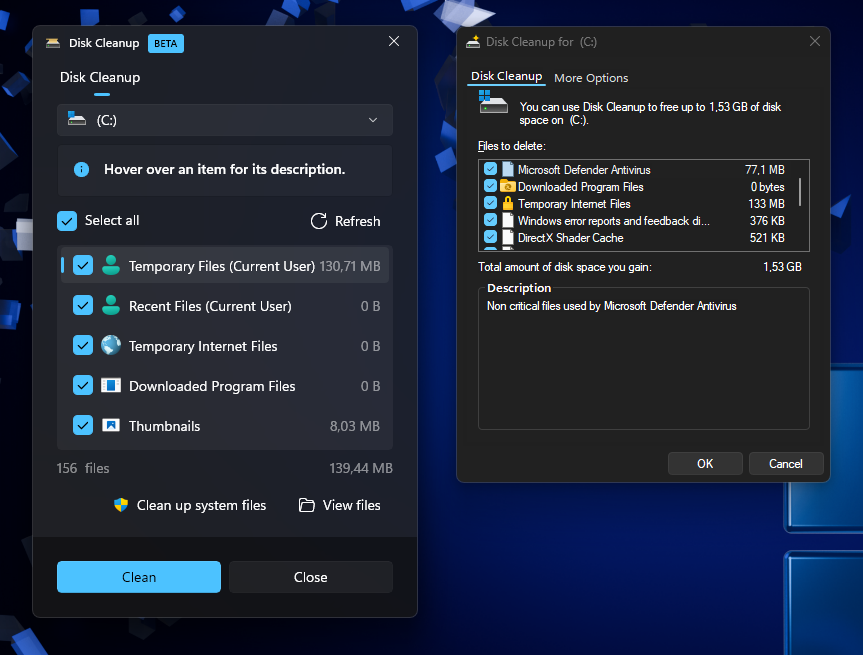Click the large drive icon in the classic dialog
Screen dimensions: 863x655
pos(493,102)
